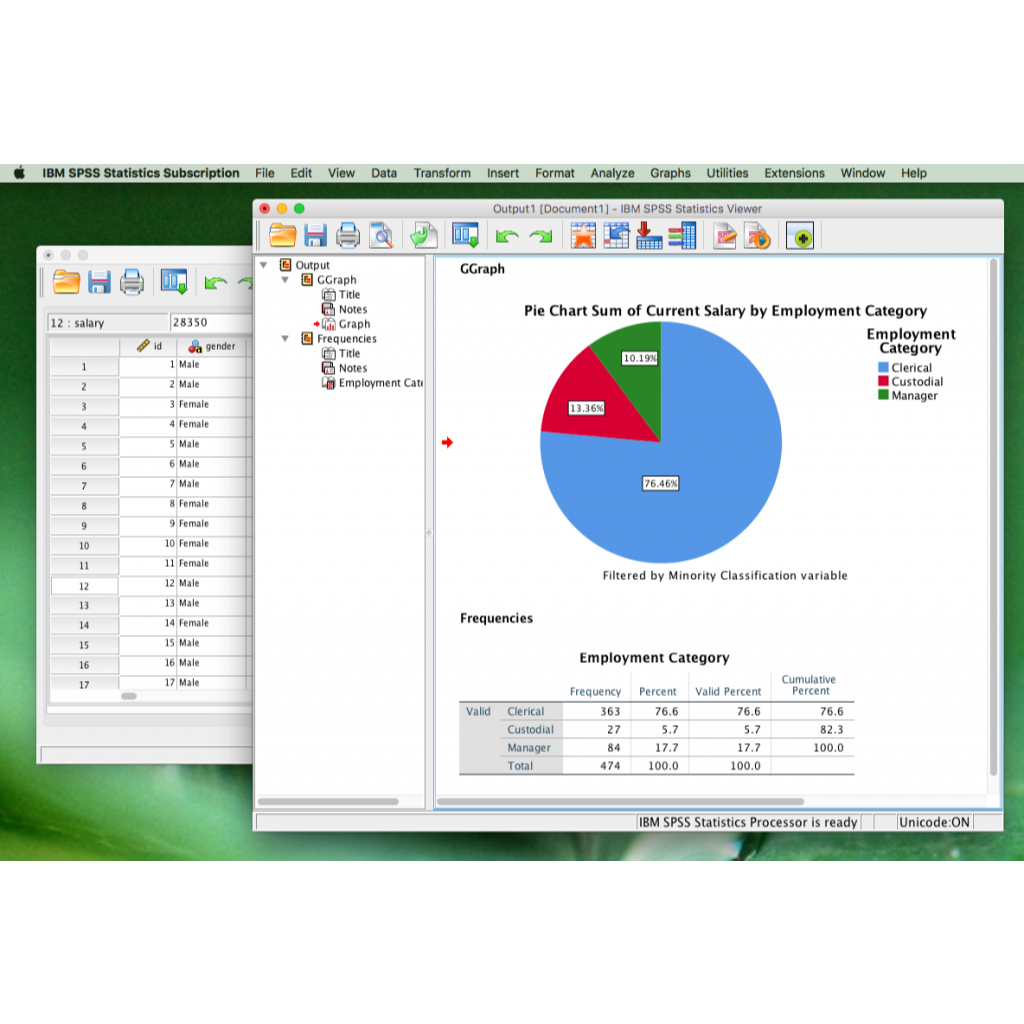Select row 12 header in Data Editor
The height and width of the screenshot is (1024, 1024).
(x=84, y=586)
